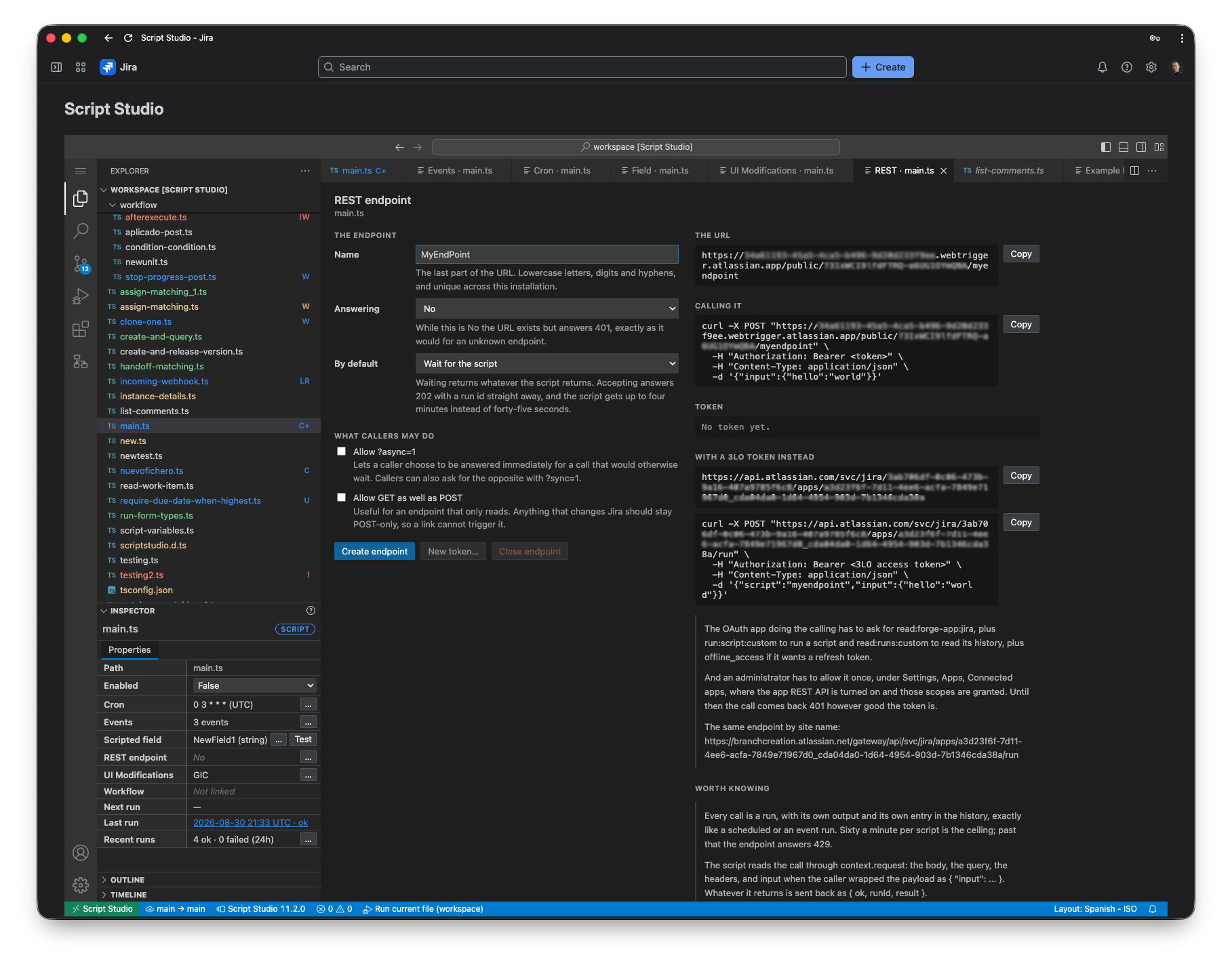This screenshot has height=968, width=1232.
Task: Reload the browser page
Action: coord(128,38)
